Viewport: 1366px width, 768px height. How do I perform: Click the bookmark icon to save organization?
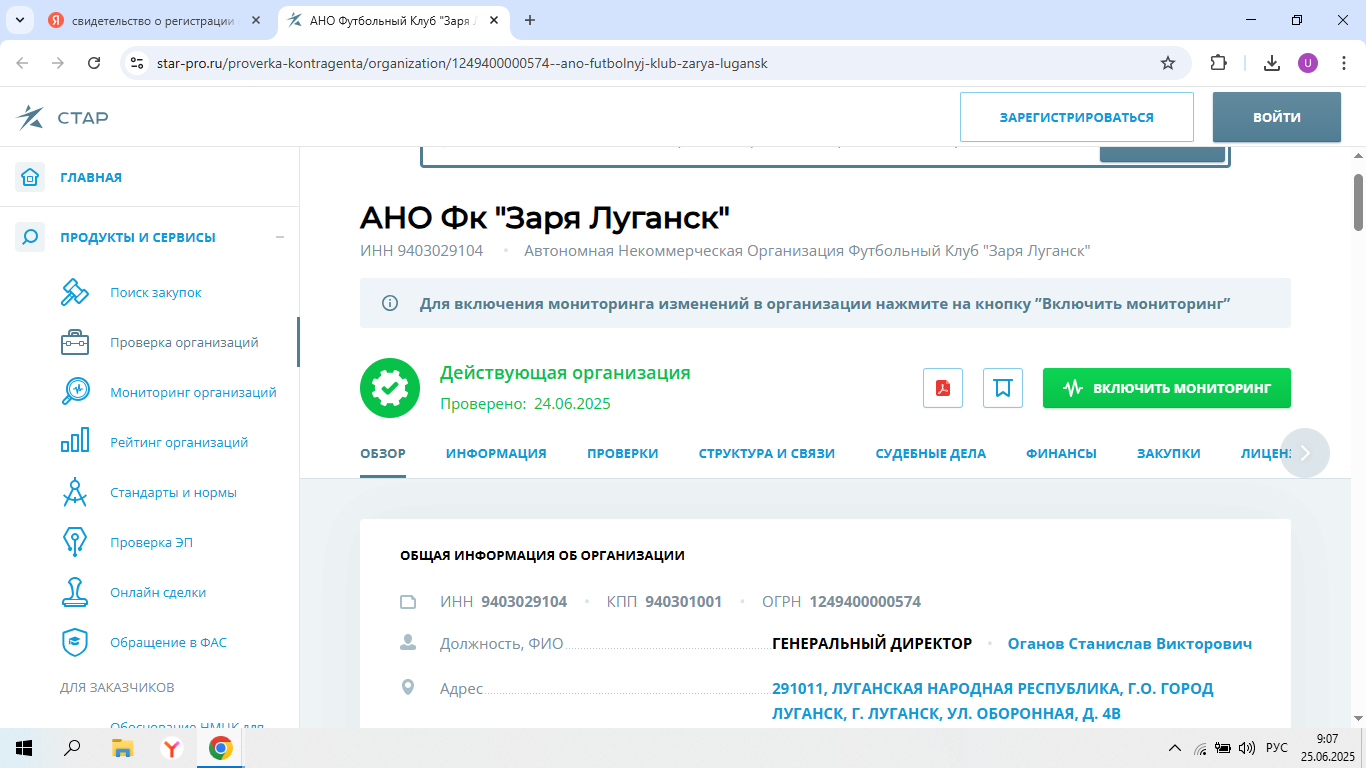tap(1003, 388)
